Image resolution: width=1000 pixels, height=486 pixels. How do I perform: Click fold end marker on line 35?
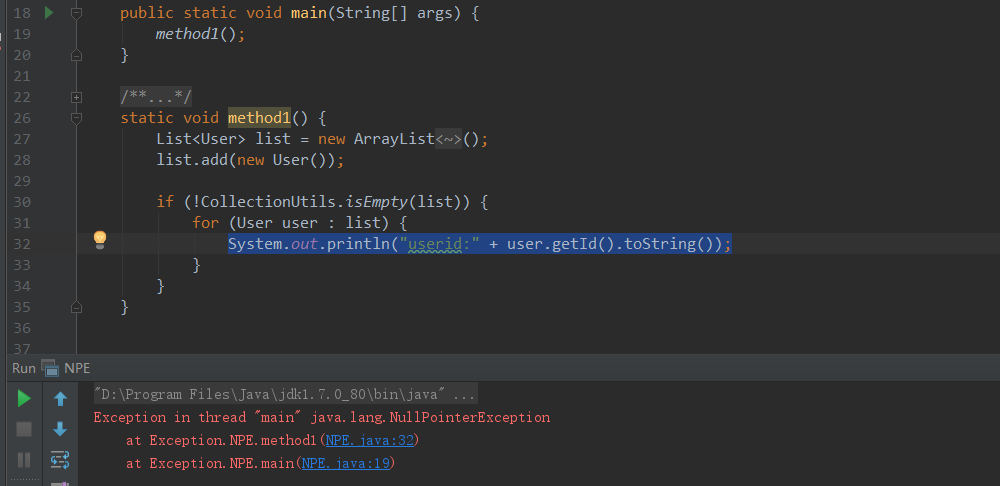click(77, 307)
